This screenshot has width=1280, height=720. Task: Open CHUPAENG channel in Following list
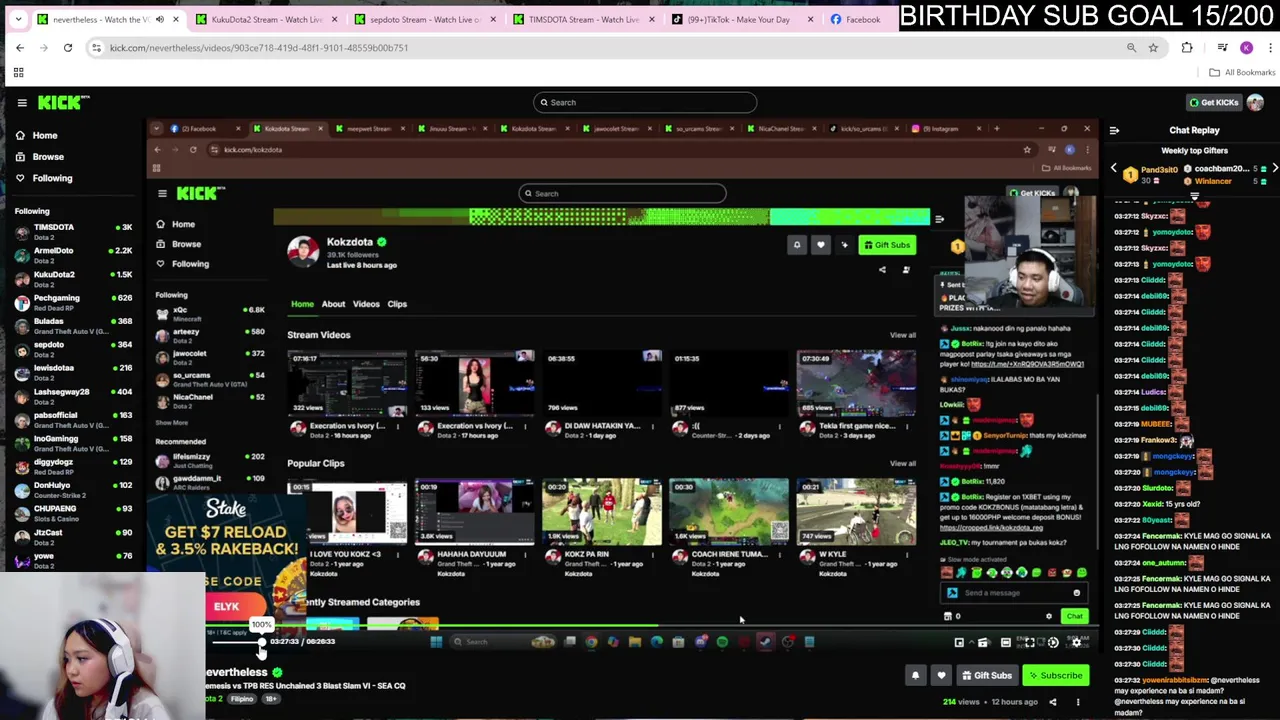coord(74,513)
